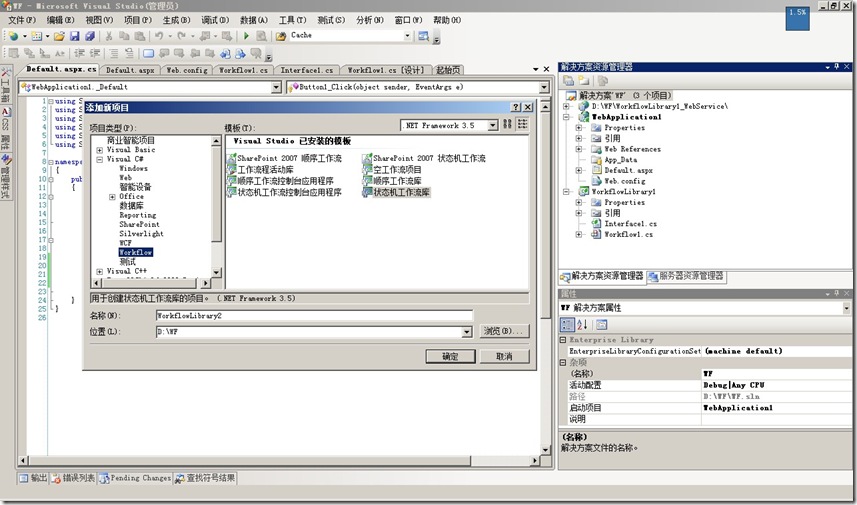
Task: Open the 错误列表 error list tab
Action: click(x=74, y=478)
